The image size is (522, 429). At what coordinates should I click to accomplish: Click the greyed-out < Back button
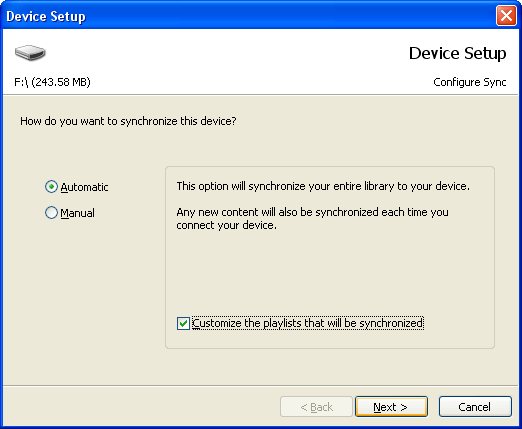pyautogui.click(x=316, y=407)
